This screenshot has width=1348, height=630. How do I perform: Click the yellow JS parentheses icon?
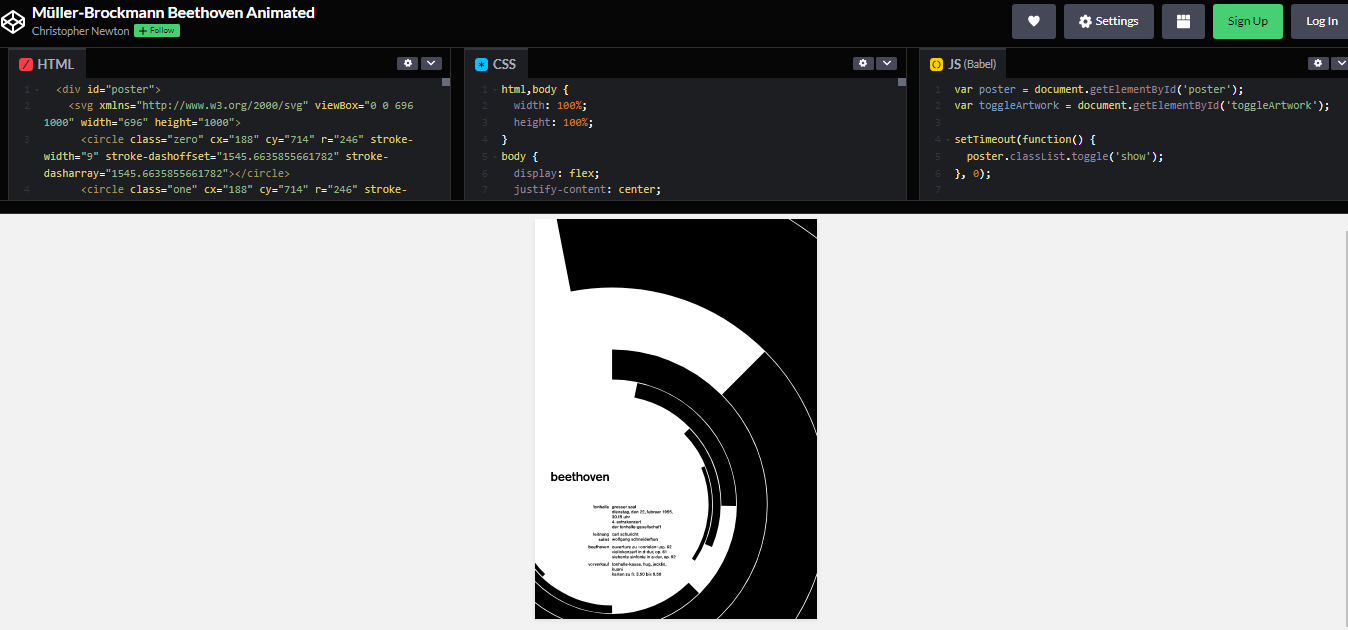coord(936,64)
